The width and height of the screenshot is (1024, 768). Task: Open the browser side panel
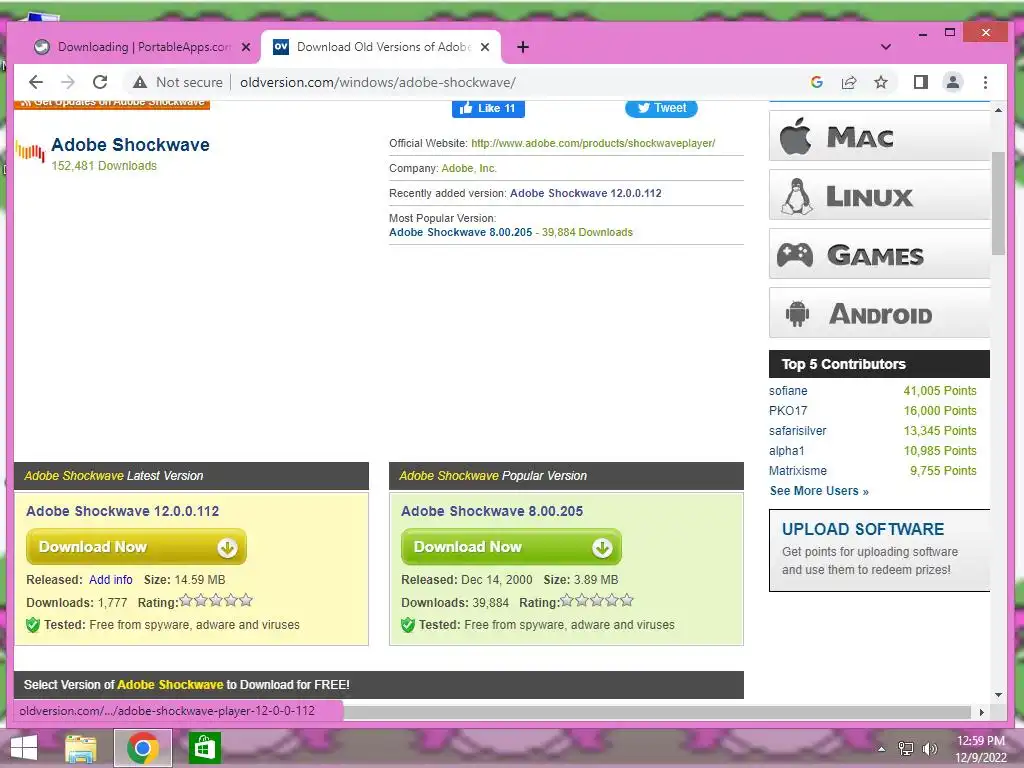coord(921,82)
